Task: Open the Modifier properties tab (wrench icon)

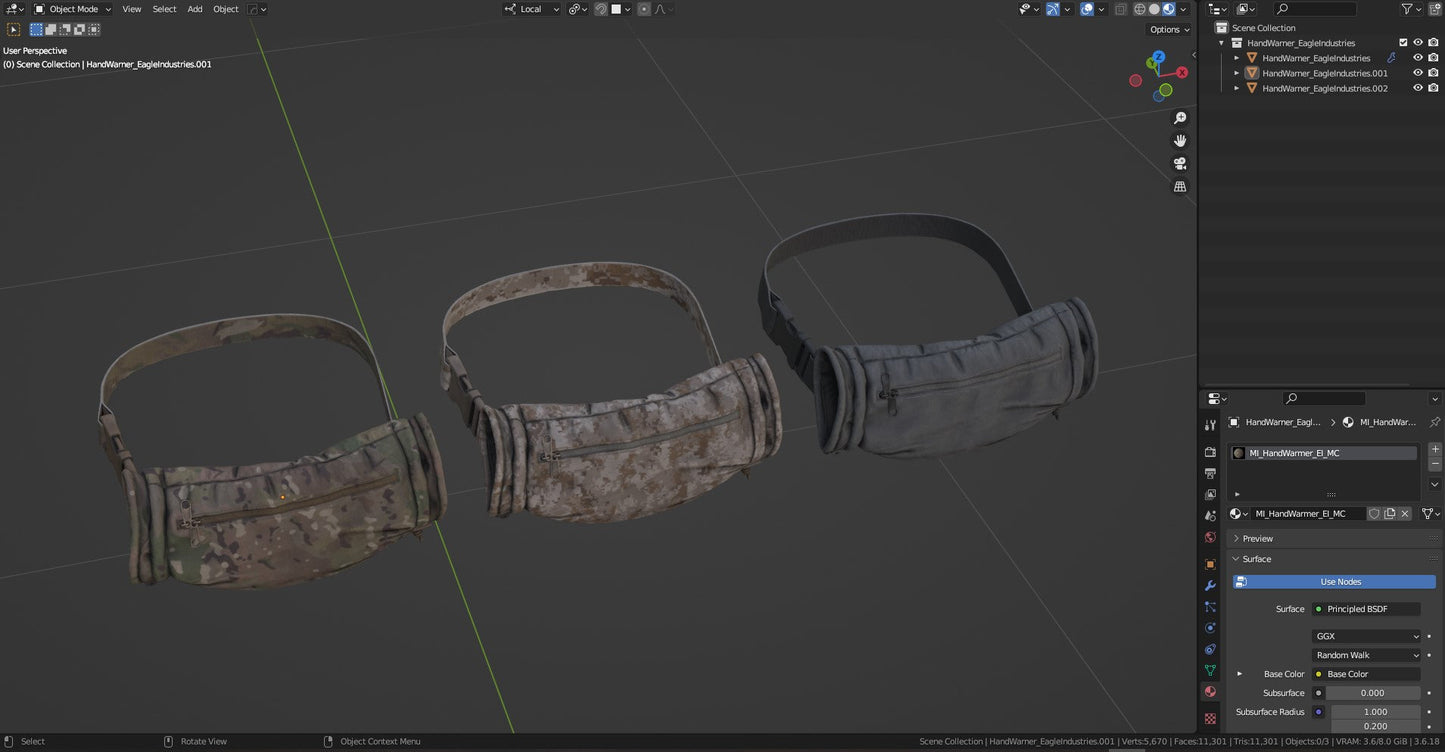Action: pyautogui.click(x=1210, y=585)
